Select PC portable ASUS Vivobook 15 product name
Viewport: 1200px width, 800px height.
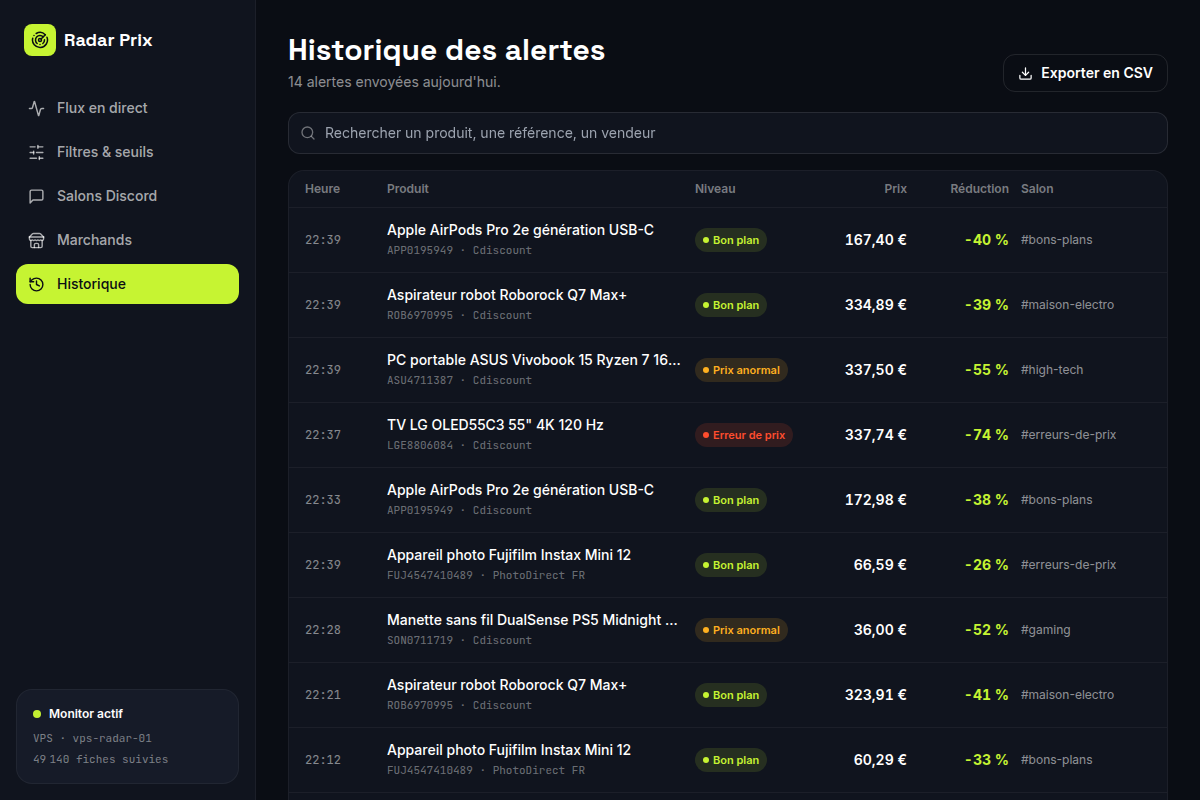tap(533, 360)
